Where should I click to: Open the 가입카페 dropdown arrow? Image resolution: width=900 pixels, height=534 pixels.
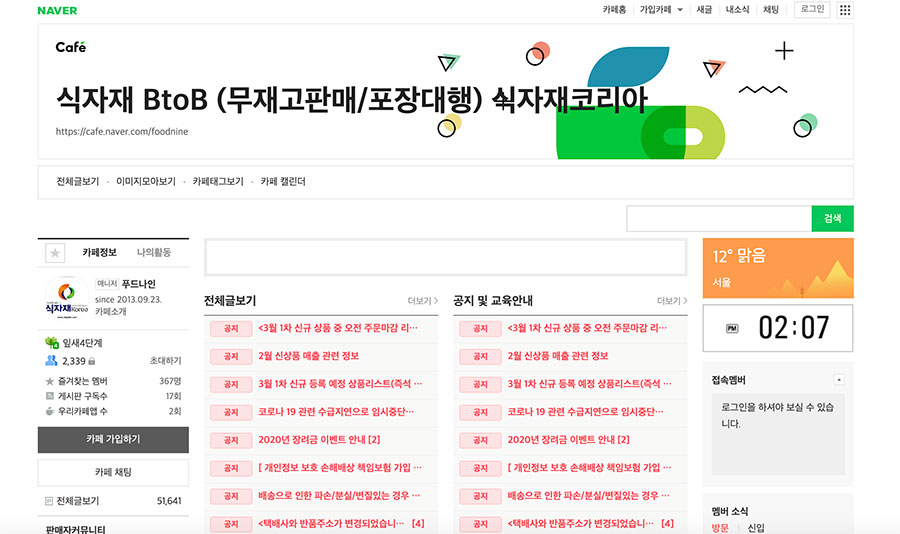click(680, 10)
